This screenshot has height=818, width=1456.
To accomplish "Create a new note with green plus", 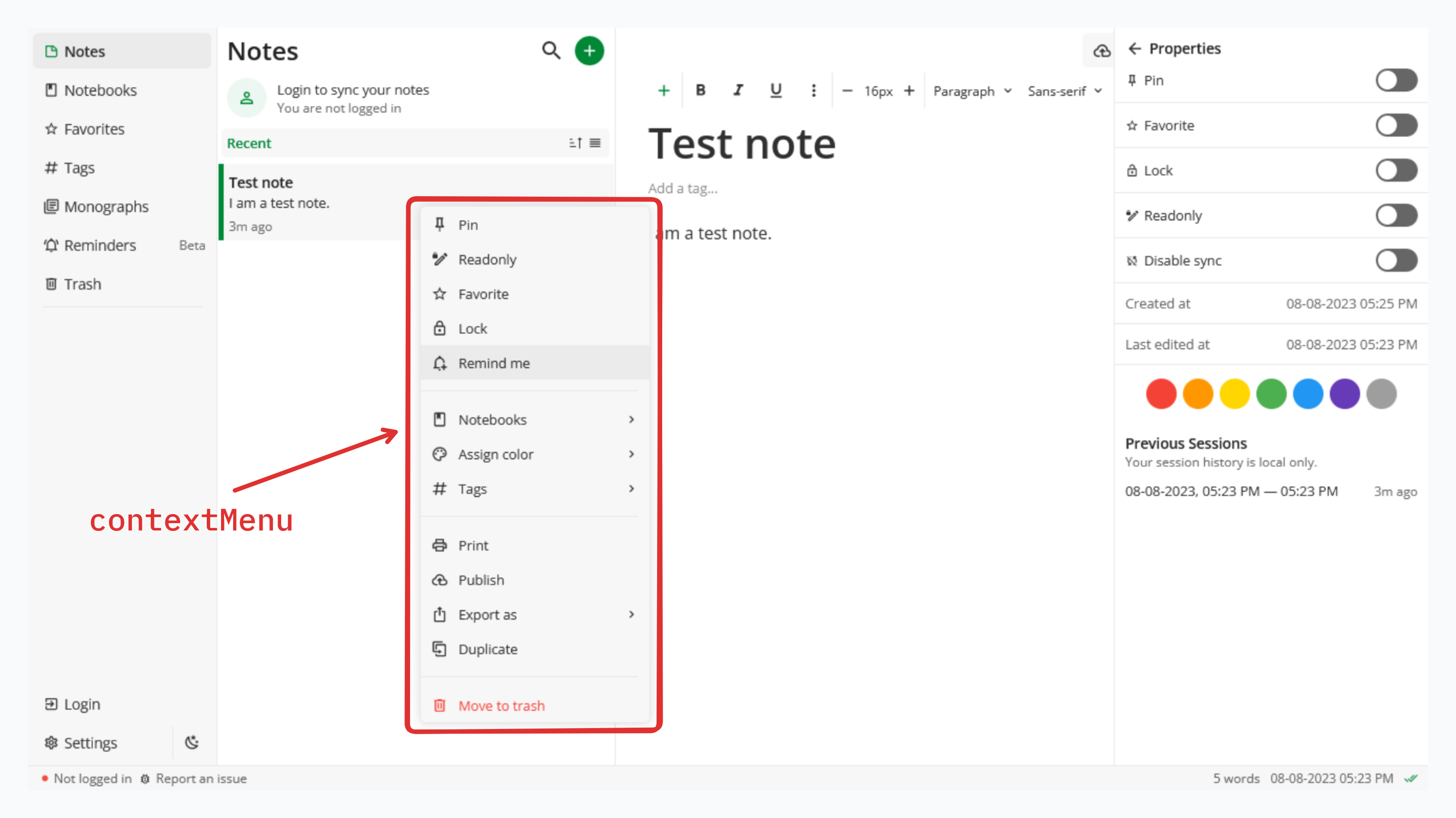I will [x=589, y=51].
